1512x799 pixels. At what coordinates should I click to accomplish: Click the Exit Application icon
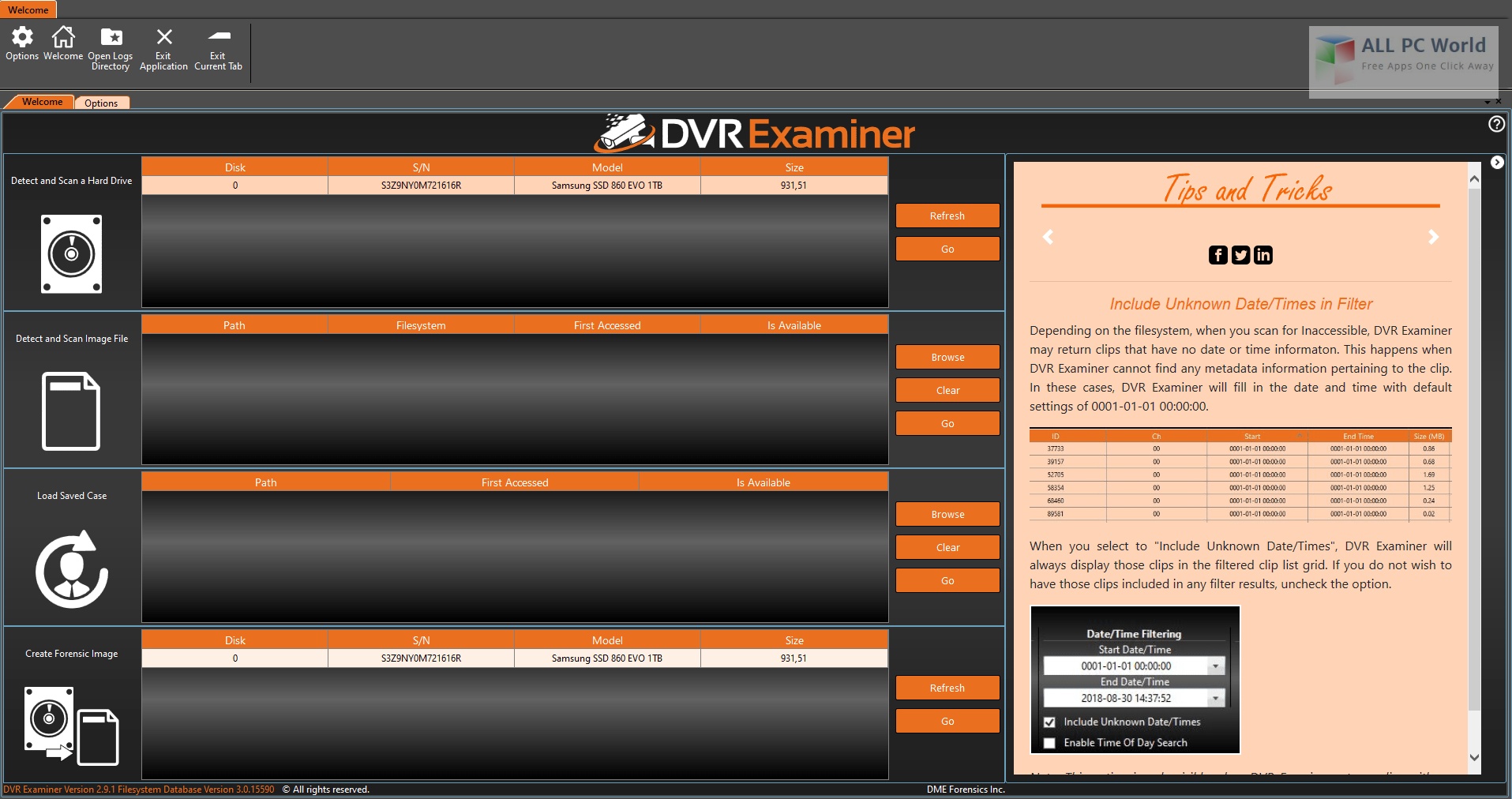163,36
